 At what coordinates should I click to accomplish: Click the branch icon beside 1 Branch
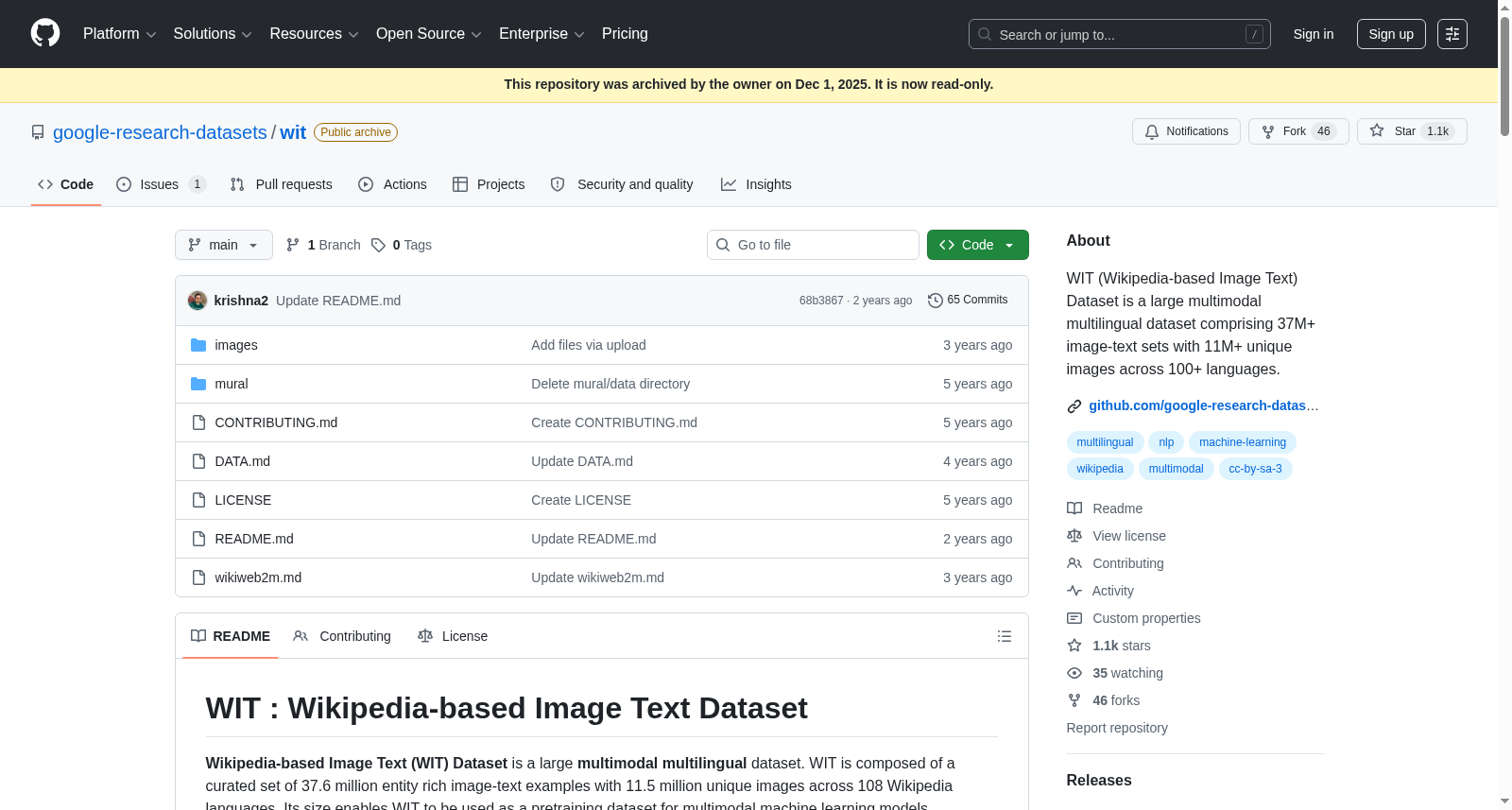point(293,245)
